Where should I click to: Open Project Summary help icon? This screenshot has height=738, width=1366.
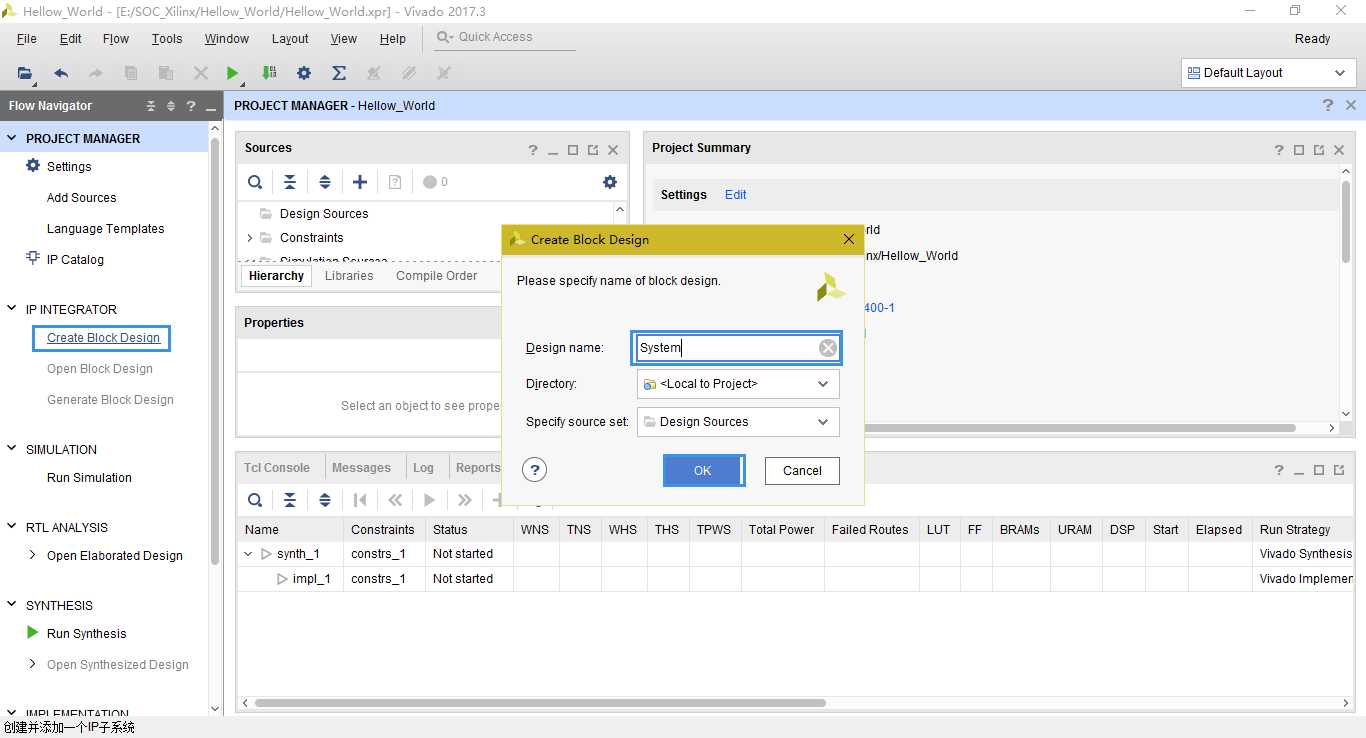(x=1279, y=150)
